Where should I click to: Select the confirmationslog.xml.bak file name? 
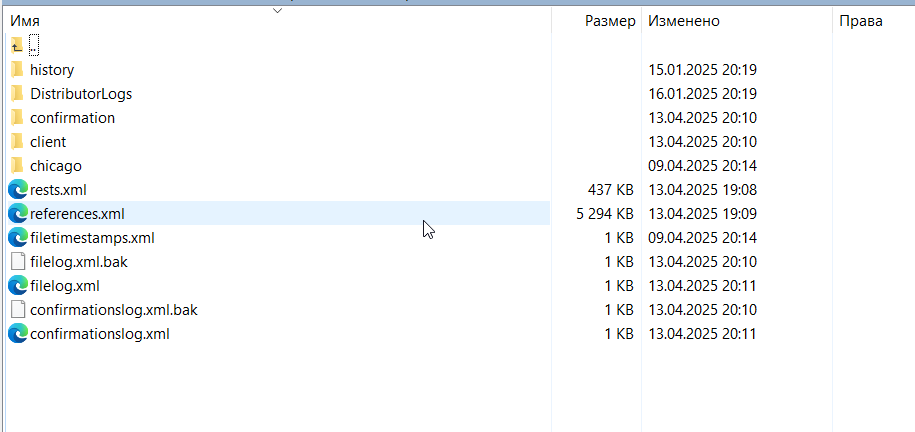coord(114,310)
